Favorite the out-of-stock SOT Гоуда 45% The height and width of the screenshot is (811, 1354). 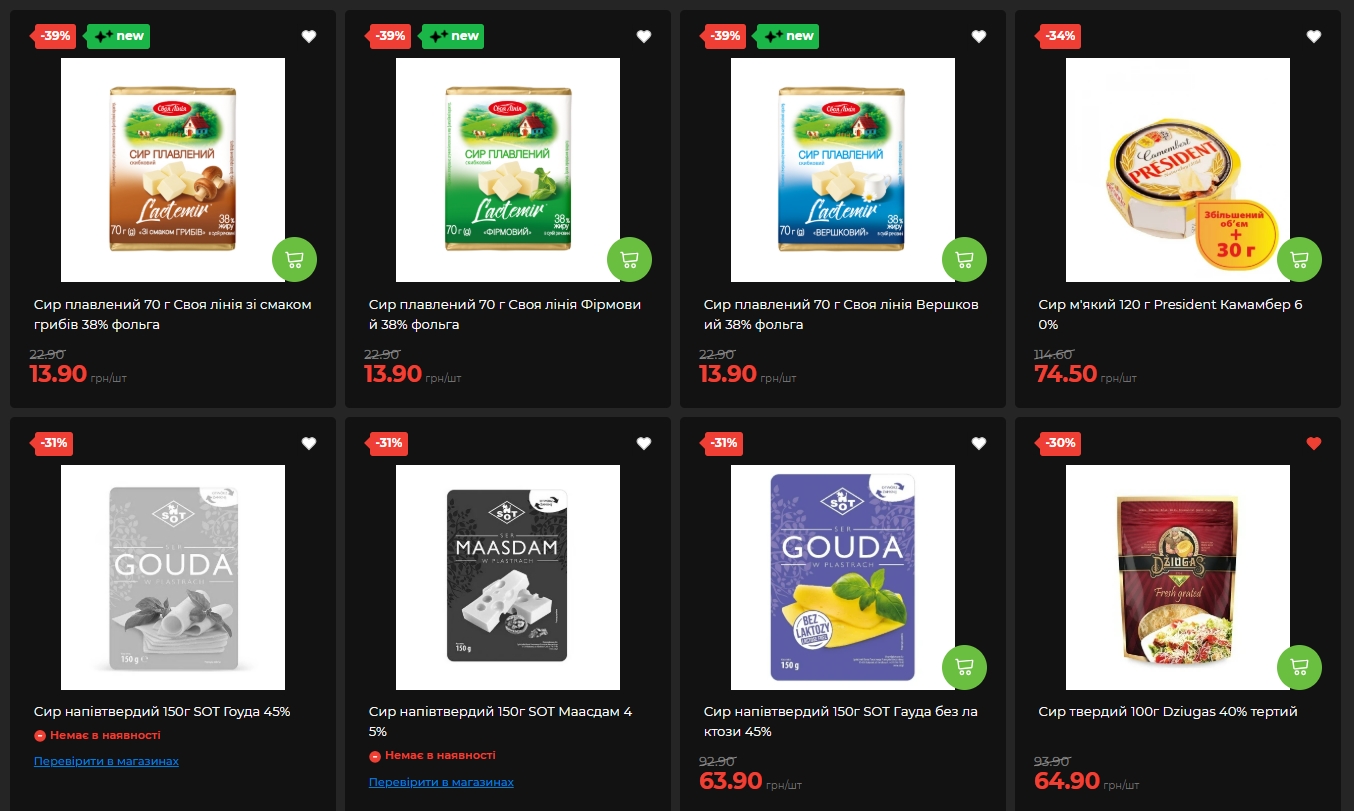click(x=309, y=443)
